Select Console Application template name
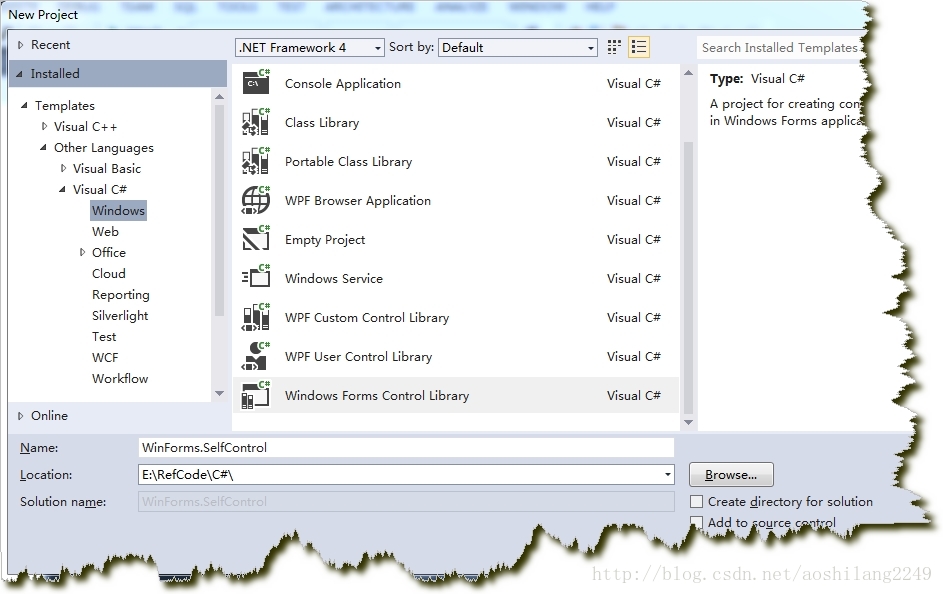The image size is (943, 594). pyautogui.click(x=343, y=84)
